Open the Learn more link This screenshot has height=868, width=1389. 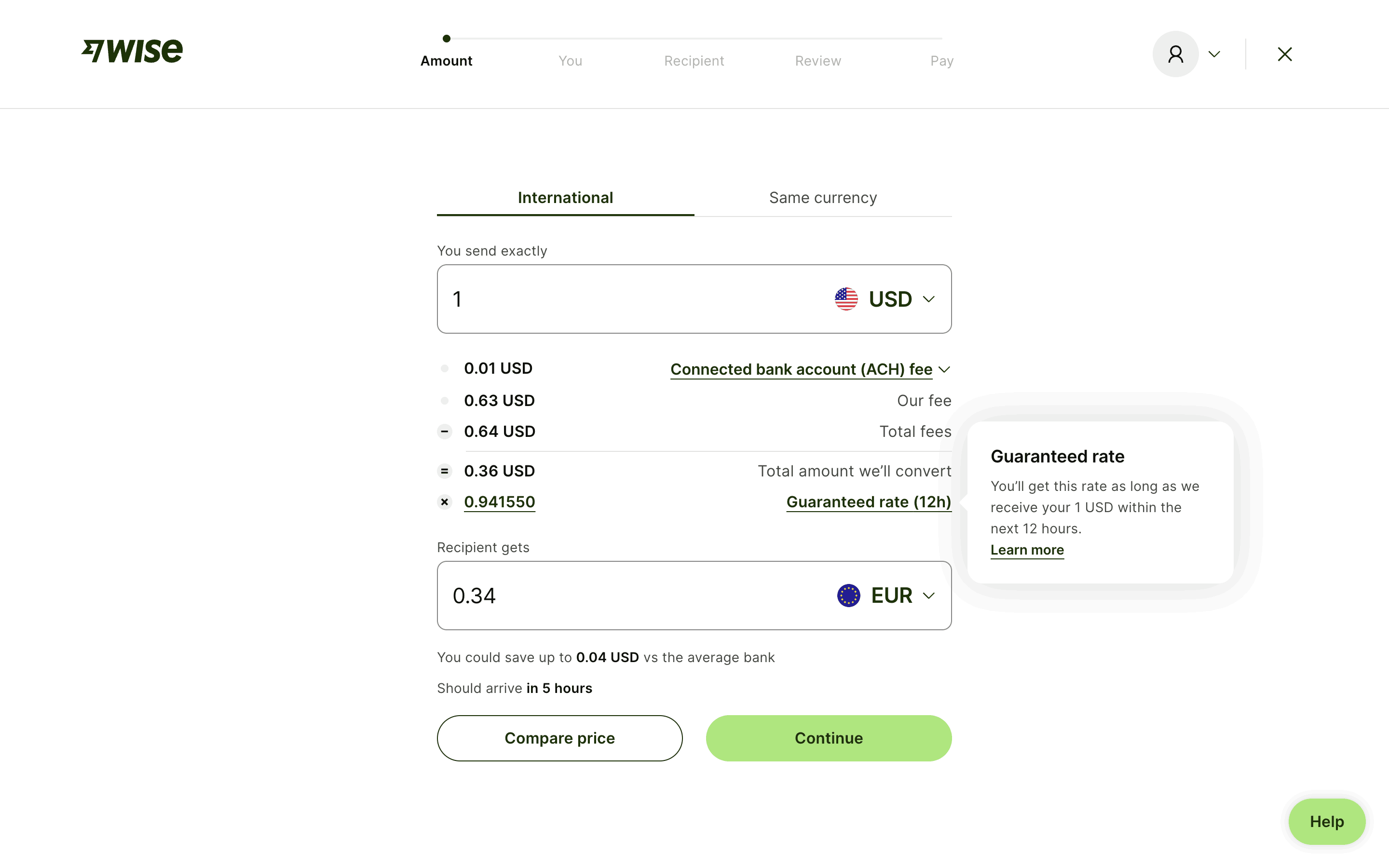tap(1027, 550)
